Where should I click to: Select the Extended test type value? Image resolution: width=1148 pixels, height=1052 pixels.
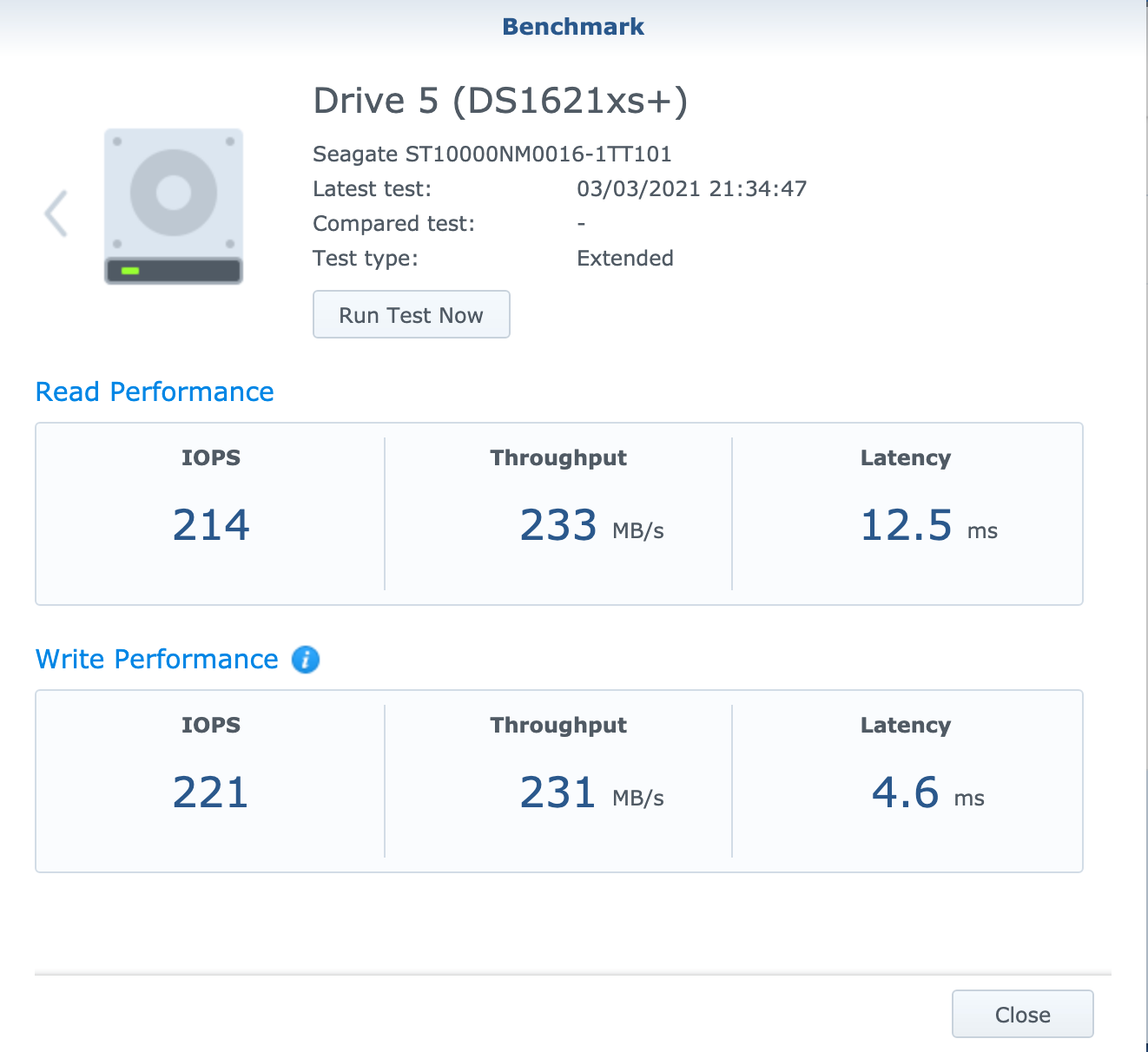coord(625,259)
